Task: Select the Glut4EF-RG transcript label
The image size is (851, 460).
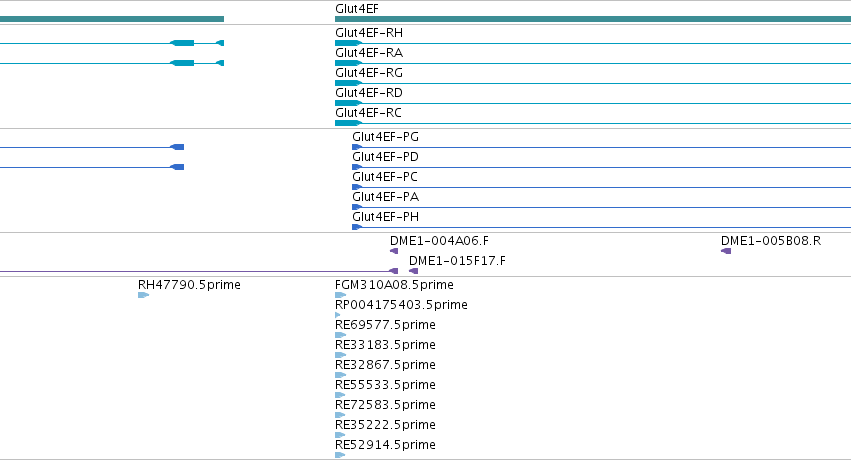Action: [369, 73]
